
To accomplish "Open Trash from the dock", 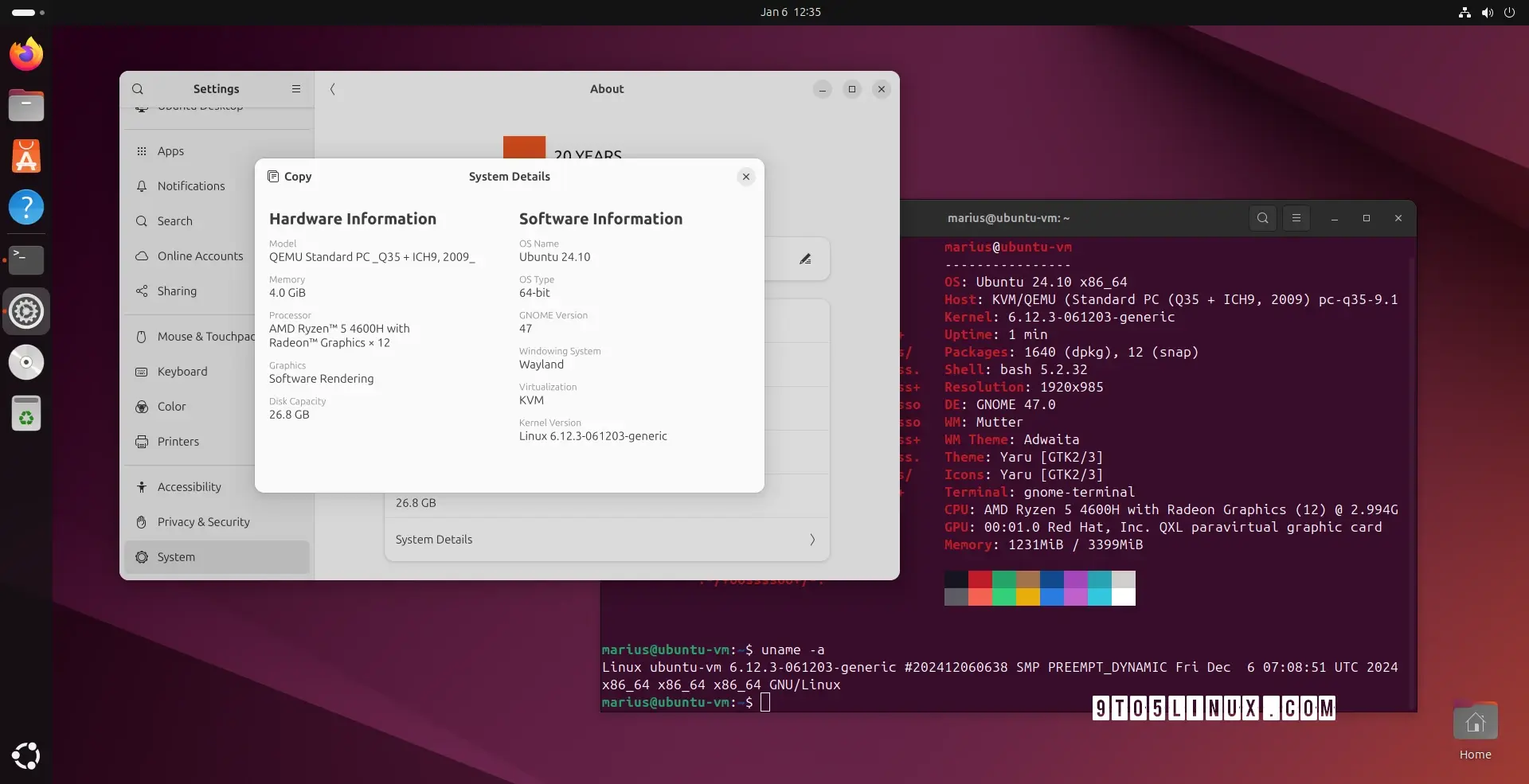I will coord(26,414).
